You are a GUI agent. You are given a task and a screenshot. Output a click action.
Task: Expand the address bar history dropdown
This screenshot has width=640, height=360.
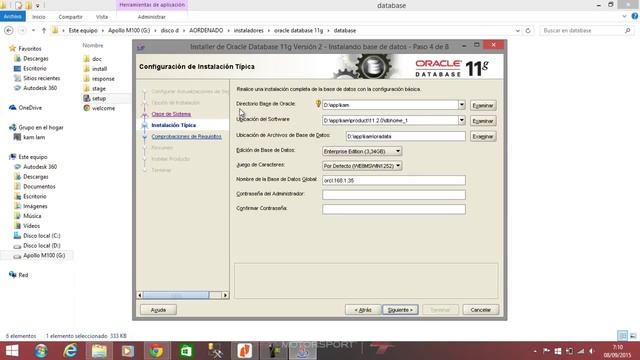518,31
